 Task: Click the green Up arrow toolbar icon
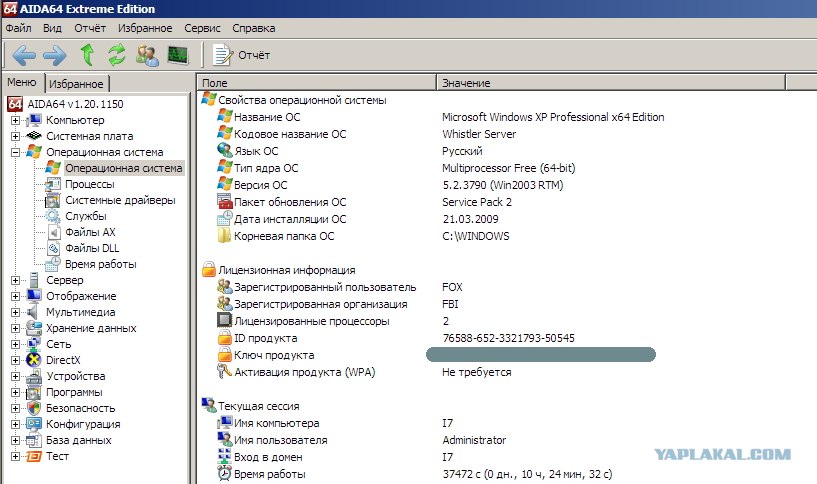[87, 55]
